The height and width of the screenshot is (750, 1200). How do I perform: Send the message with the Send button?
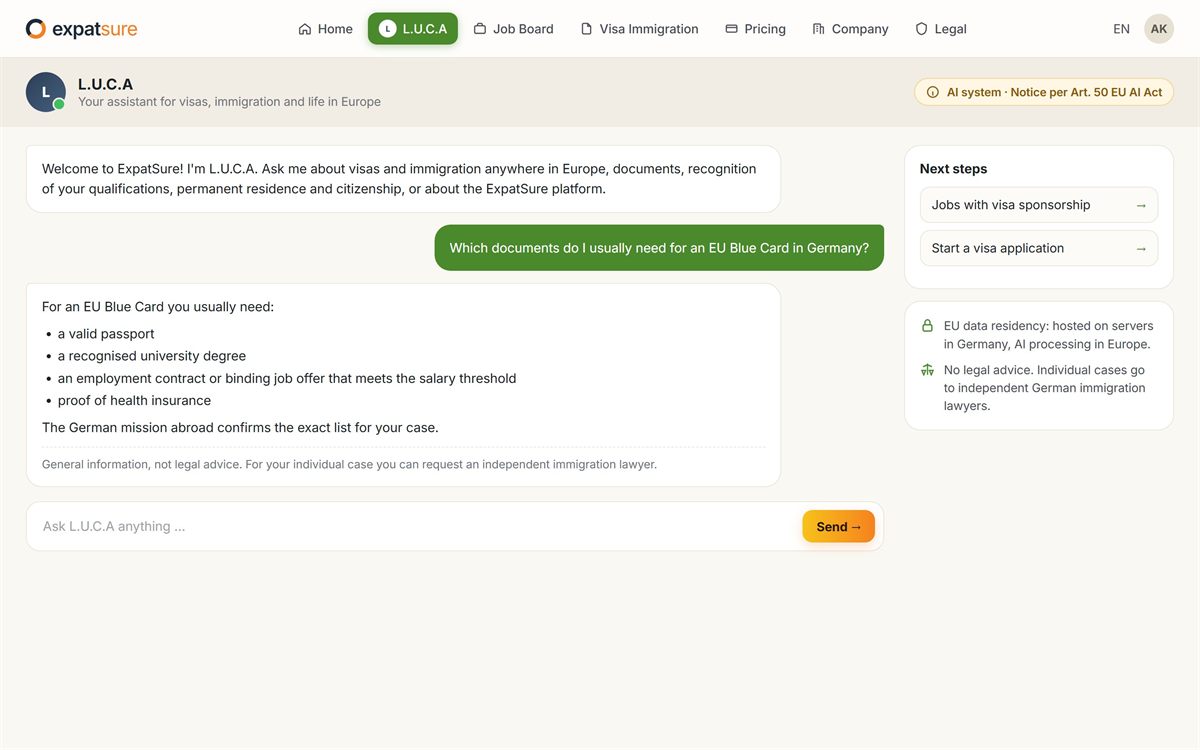tap(838, 526)
